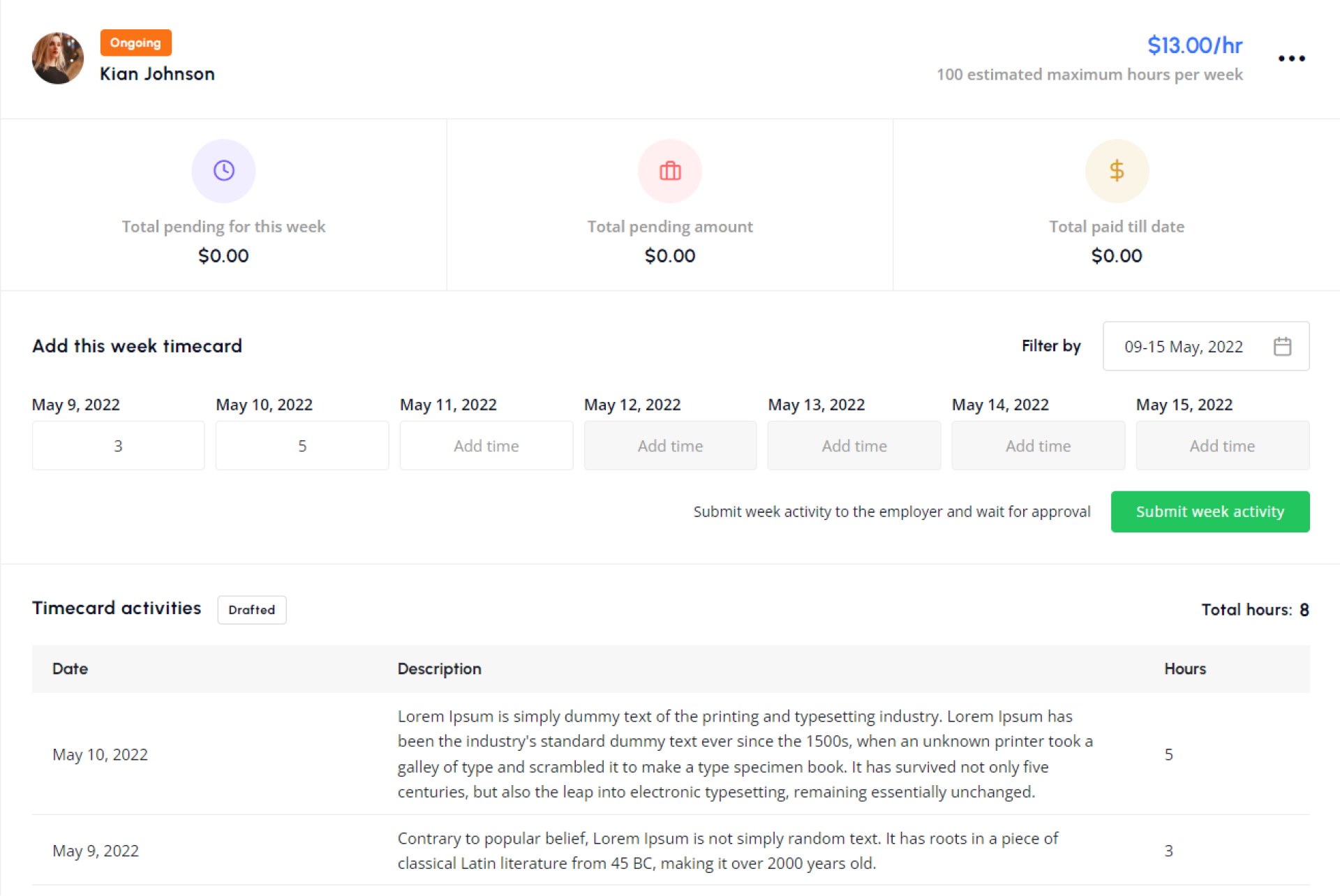
Task: Add time for May 12, 2022
Action: tap(670, 445)
